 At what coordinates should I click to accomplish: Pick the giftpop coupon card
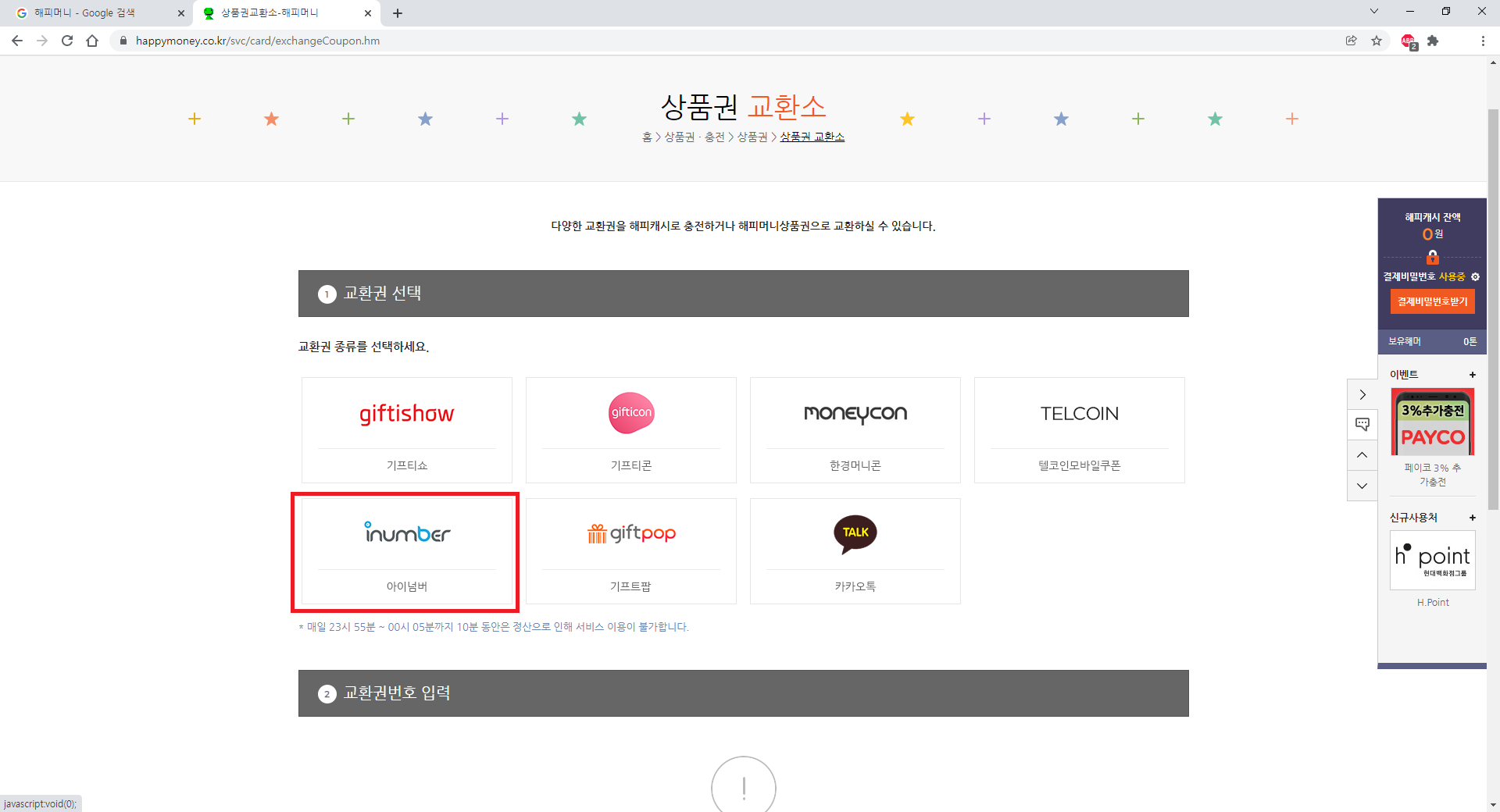coord(631,551)
